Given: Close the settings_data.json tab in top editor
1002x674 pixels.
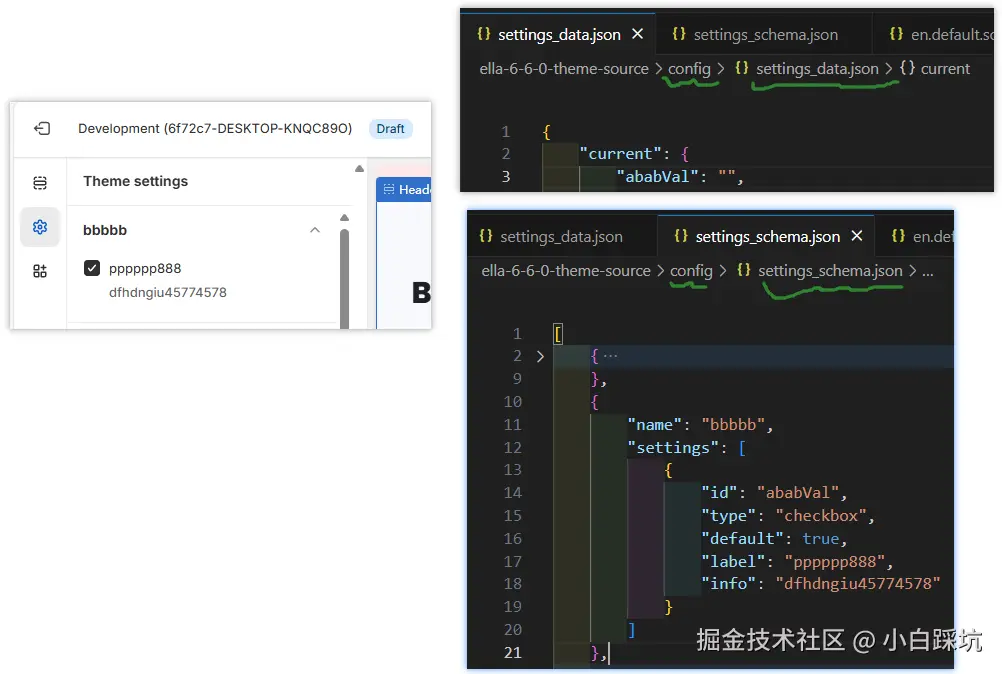Looking at the screenshot, I should [637, 34].
